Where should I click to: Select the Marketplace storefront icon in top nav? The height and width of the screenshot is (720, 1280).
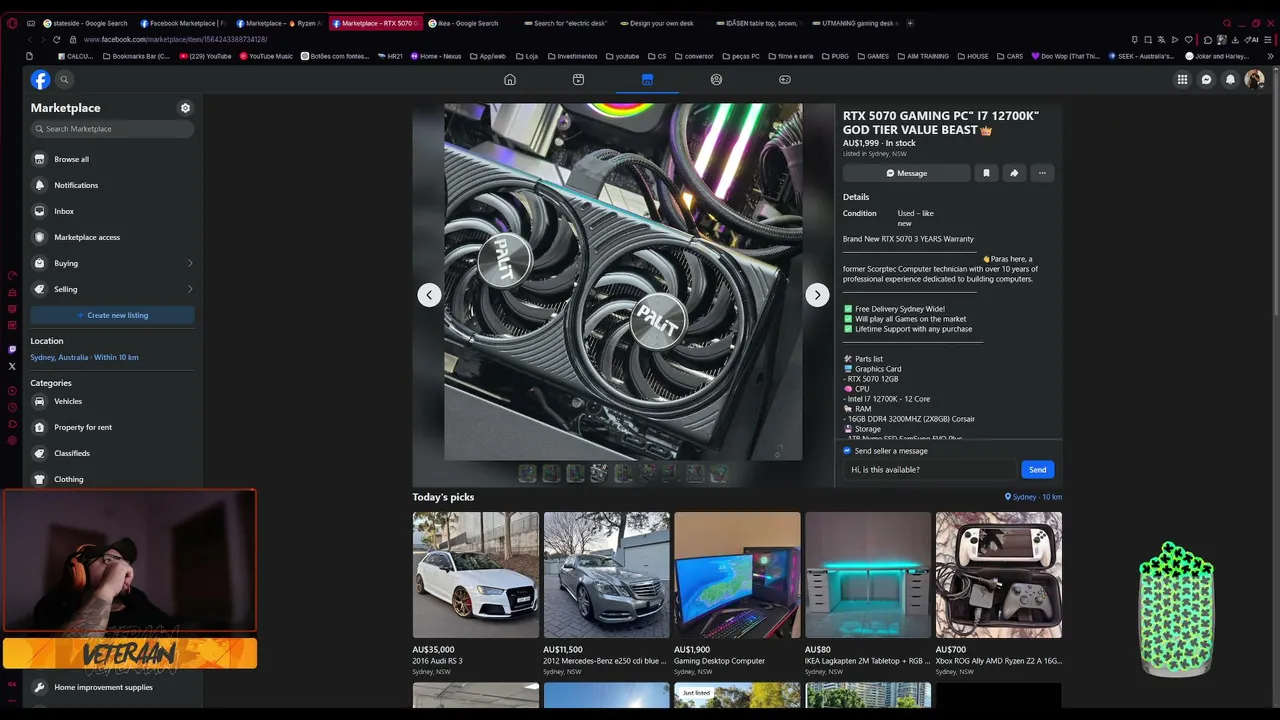647,80
